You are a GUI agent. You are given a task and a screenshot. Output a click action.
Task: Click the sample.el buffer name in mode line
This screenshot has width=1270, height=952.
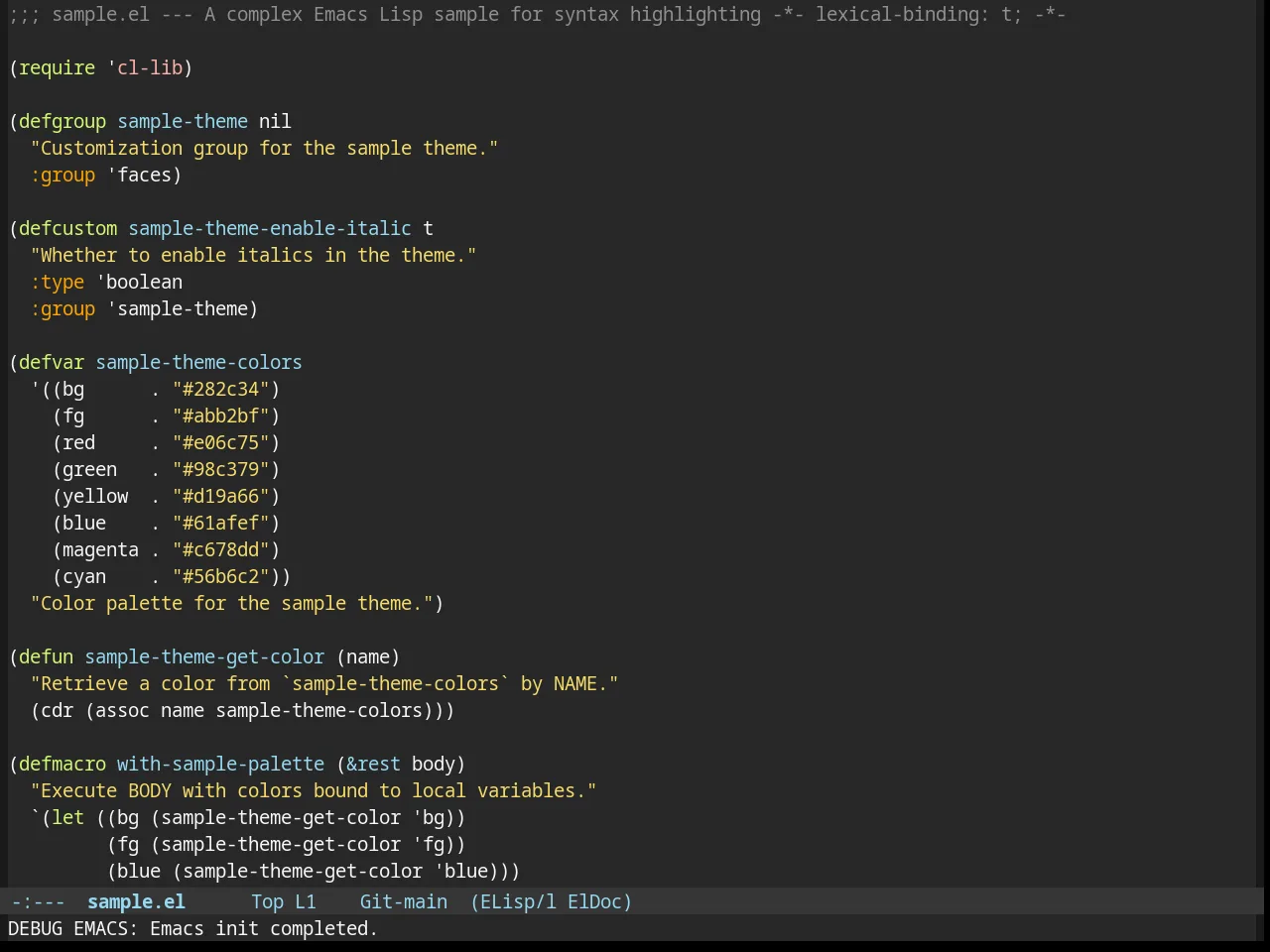(x=136, y=901)
